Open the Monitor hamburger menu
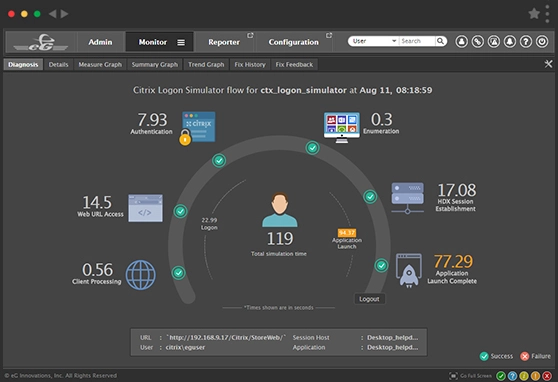The image size is (558, 382). pos(181,42)
